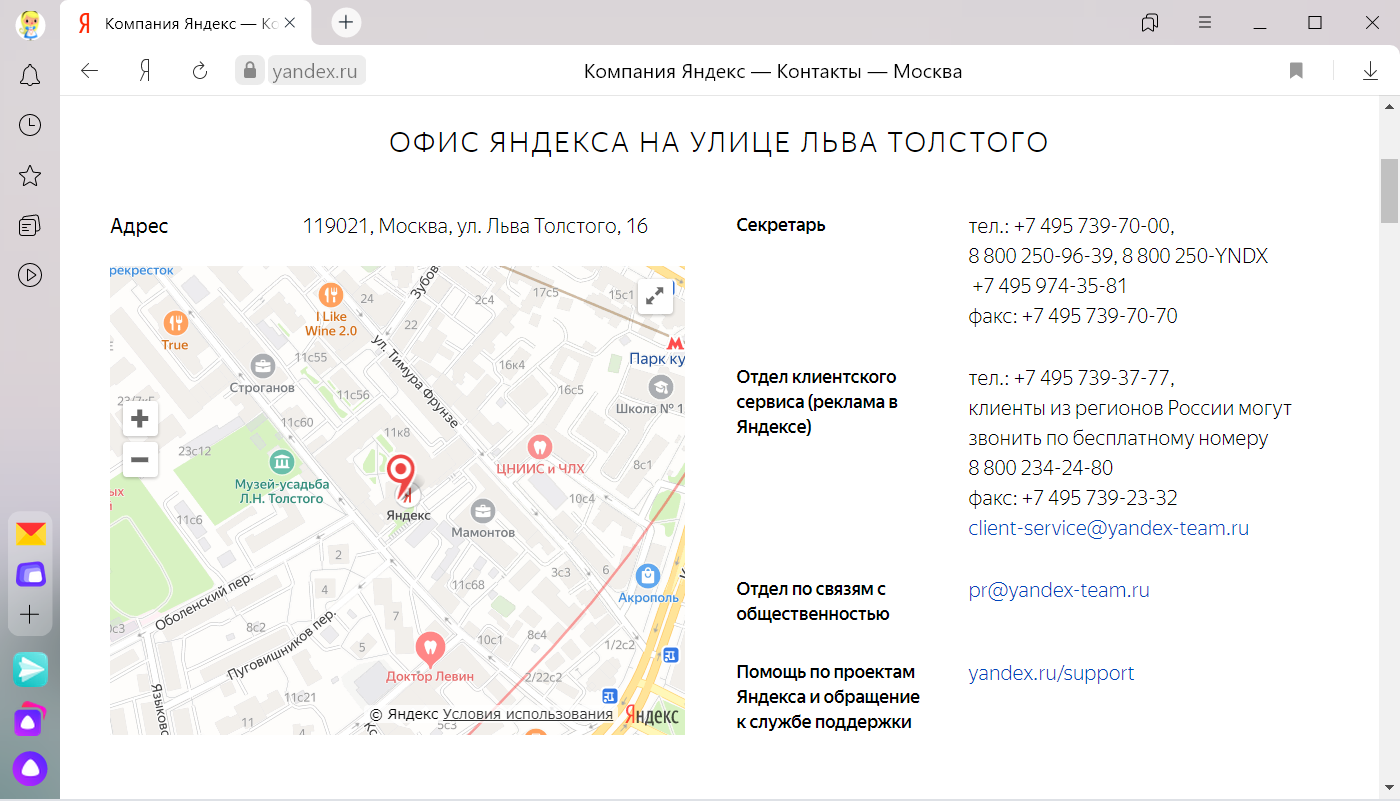
Task: Click the Яндекс logo on map
Action: pyautogui.click(x=652, y=716)
